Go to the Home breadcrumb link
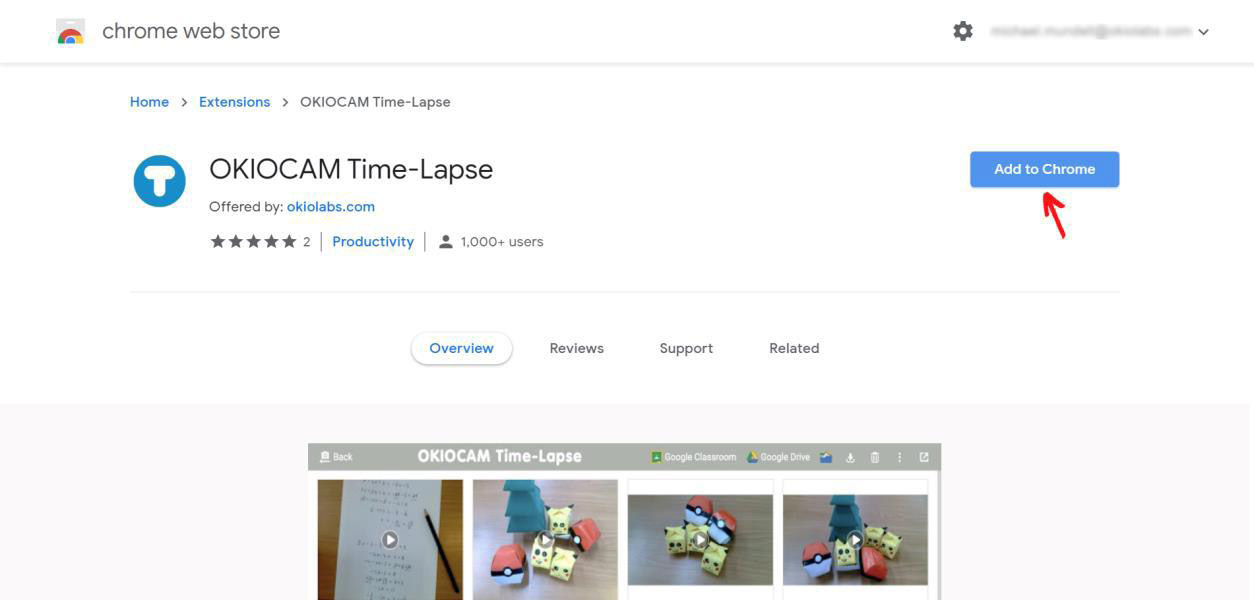Viewport: 1254px width, 600px height. (x=149, y=102)
